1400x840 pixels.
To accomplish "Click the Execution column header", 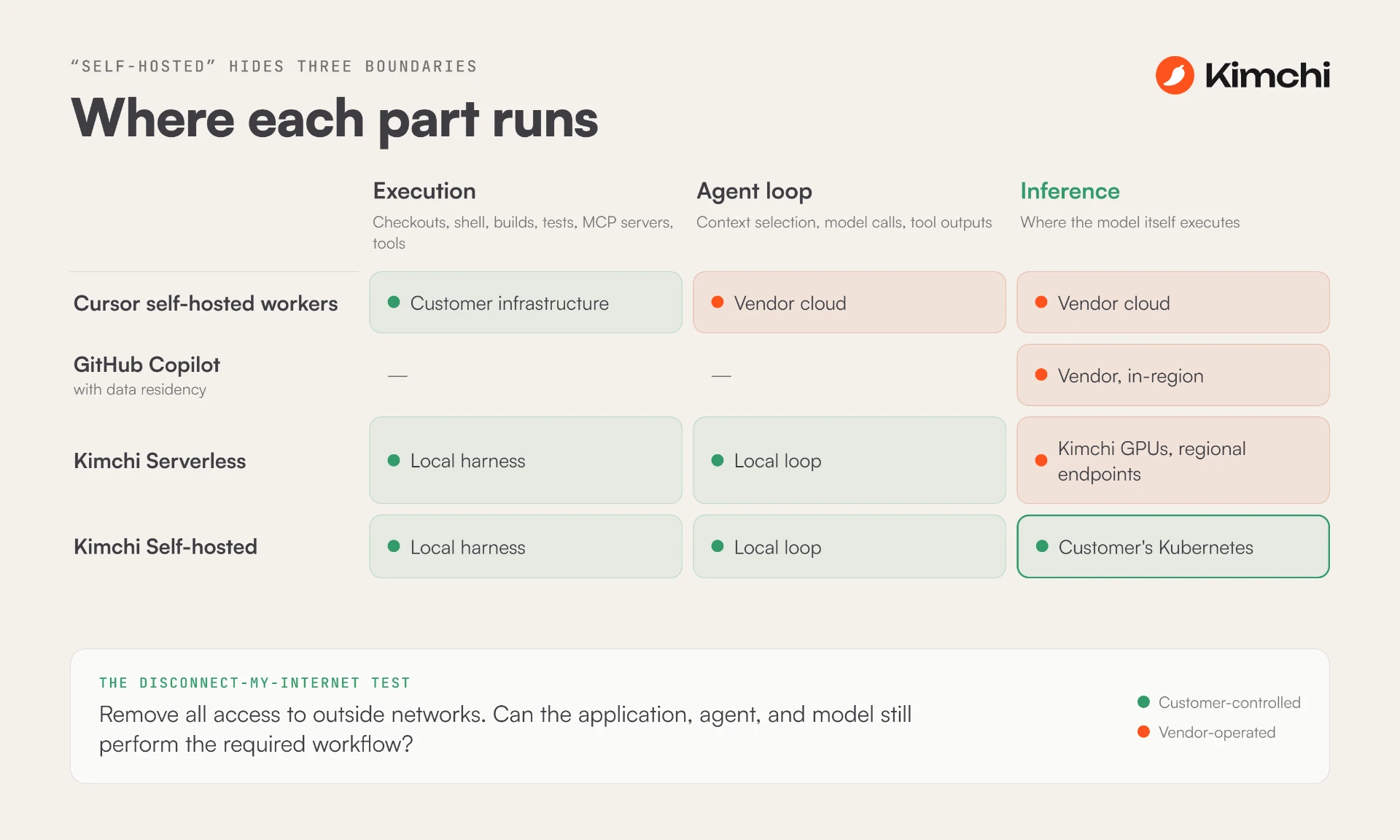I will pos(424,191).
